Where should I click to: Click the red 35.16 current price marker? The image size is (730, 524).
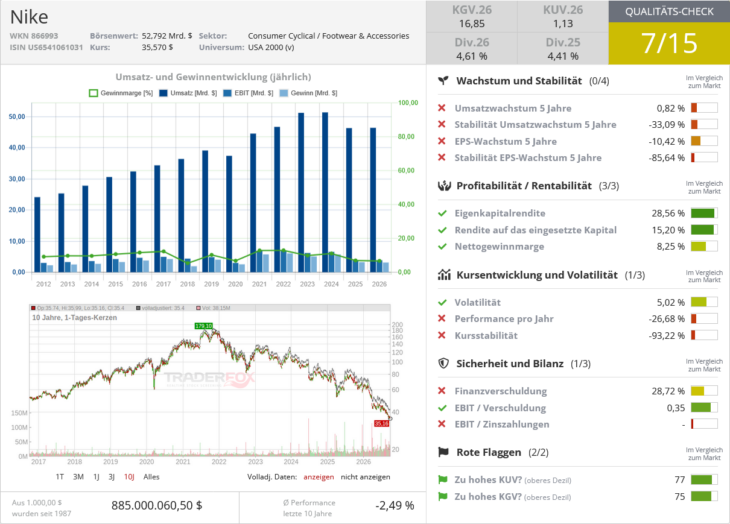pyautogui.click(x=381, y=423)
